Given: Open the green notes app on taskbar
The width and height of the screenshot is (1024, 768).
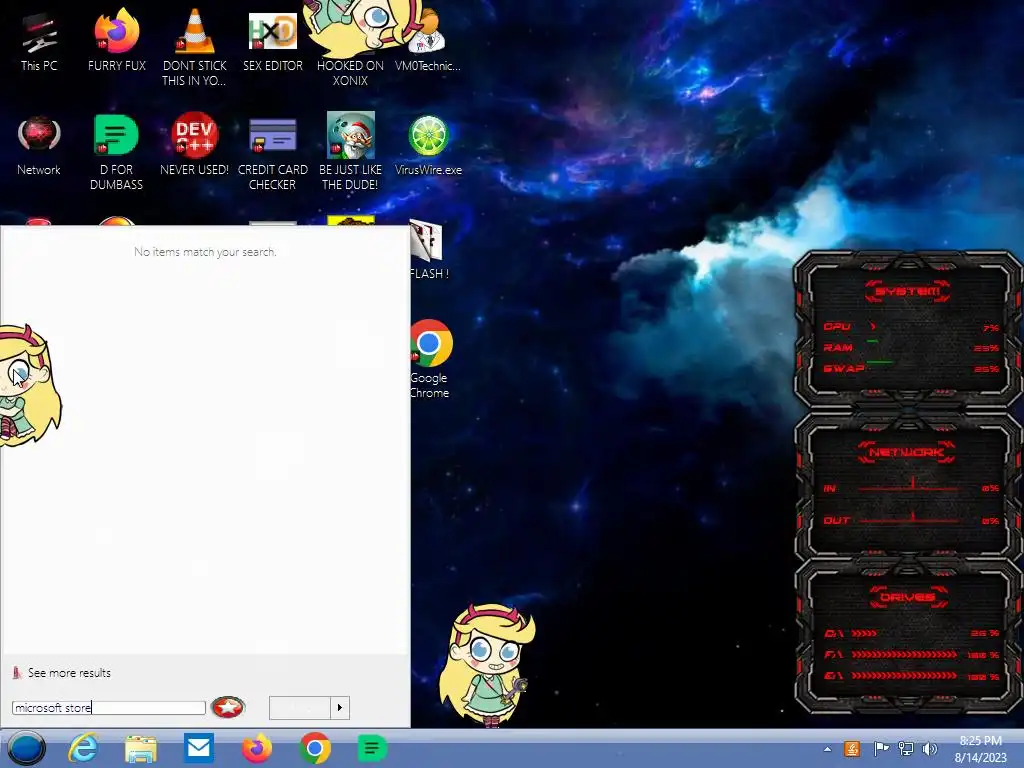Looking at the screenshot, I should [x=372, y=748].
